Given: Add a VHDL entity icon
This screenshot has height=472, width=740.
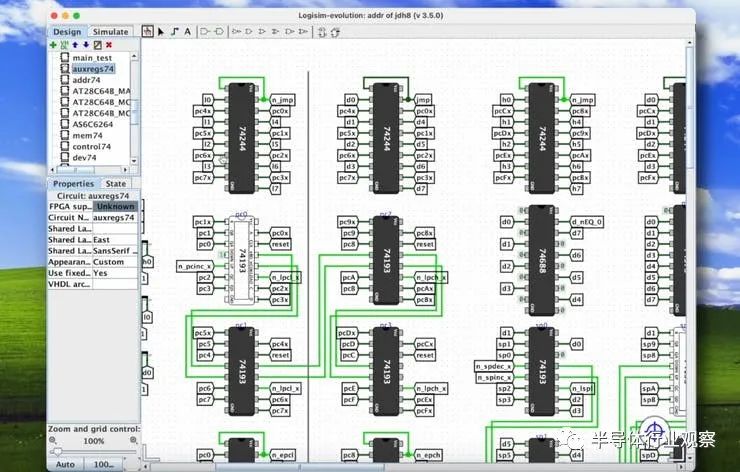Looking at the screenshot, I should pyautogui.click(x=64, y=45).
